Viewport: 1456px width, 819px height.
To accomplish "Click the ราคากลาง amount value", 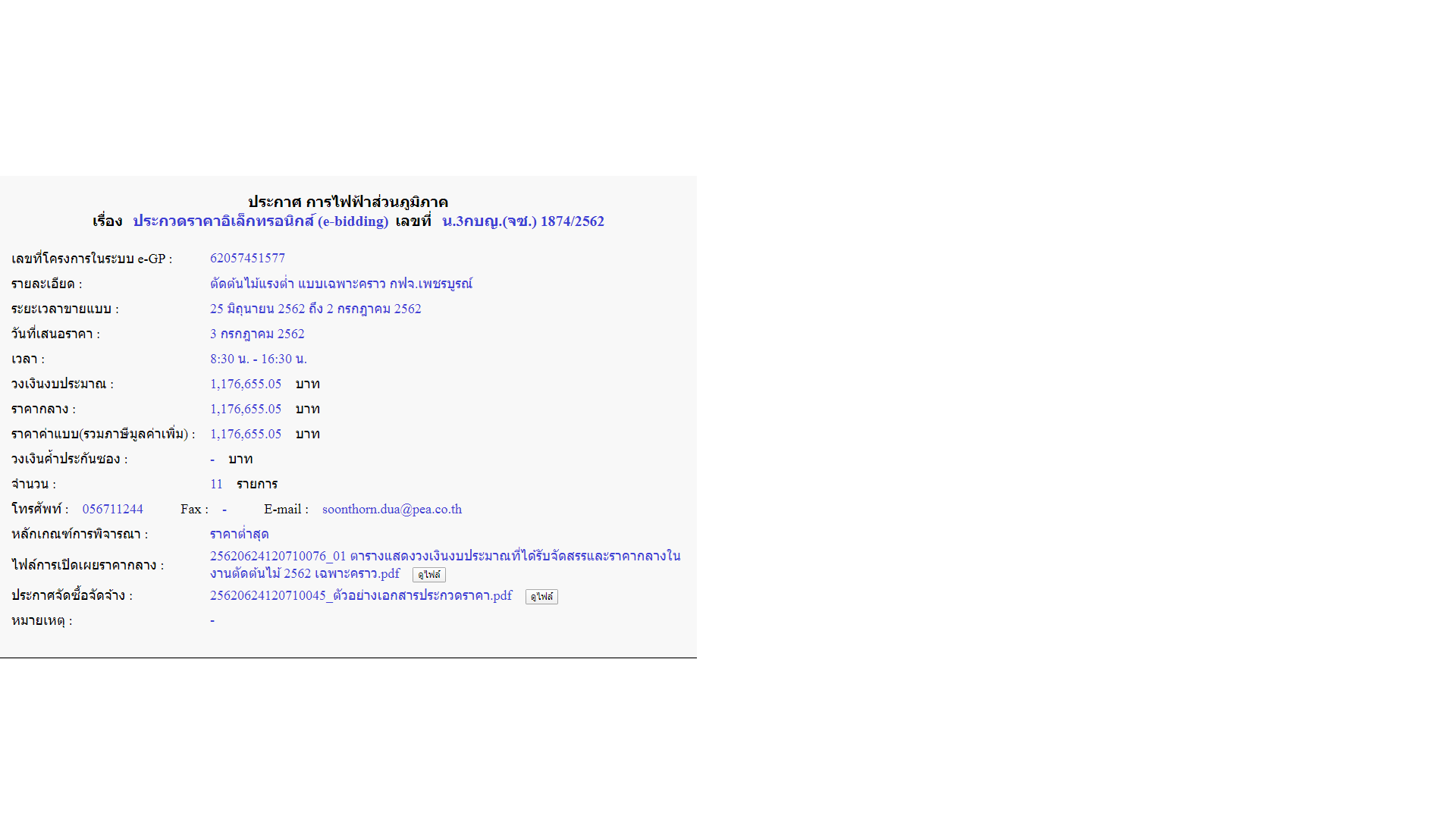I will [x=246, y=409].
